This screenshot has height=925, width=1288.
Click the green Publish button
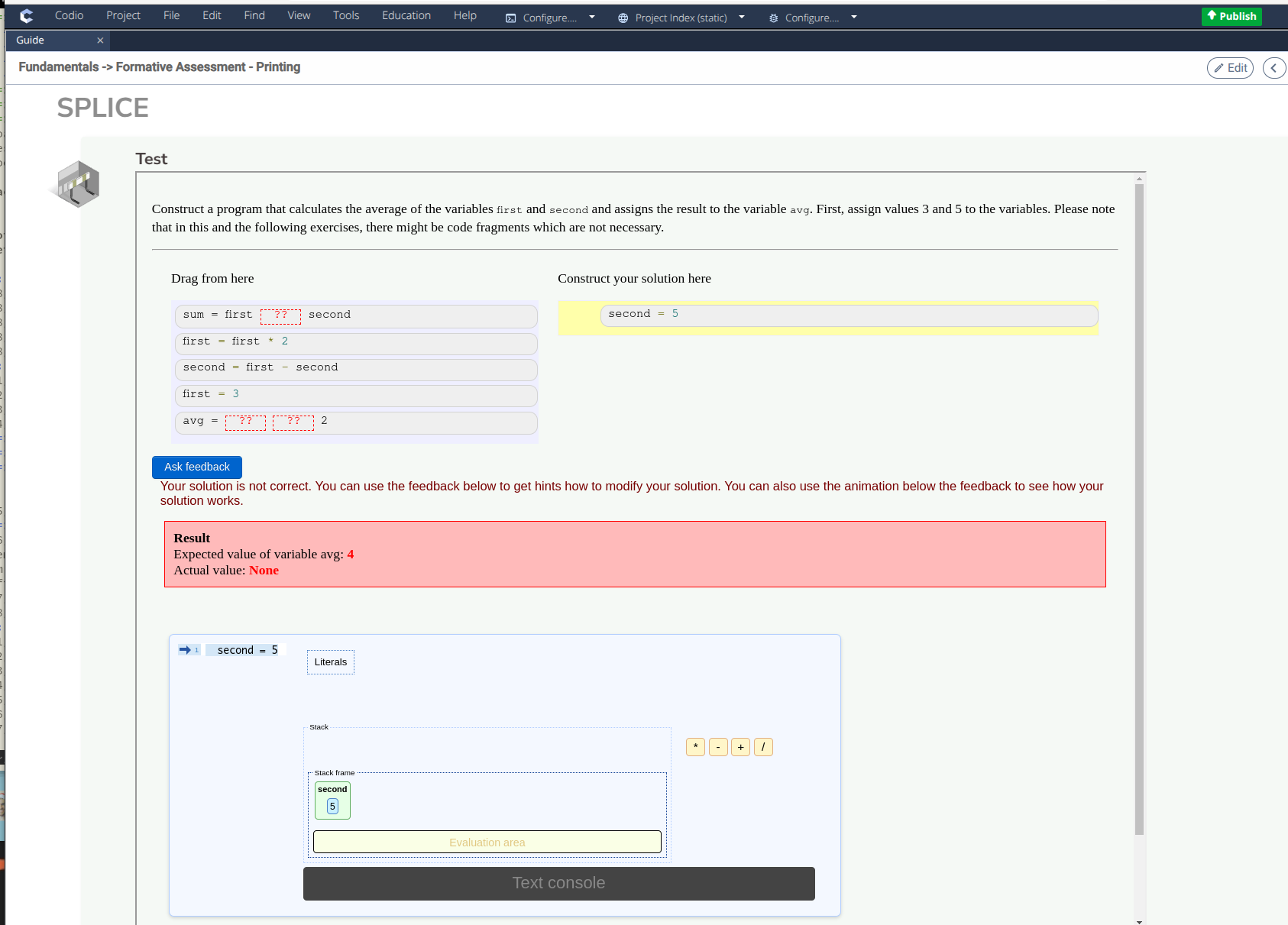[1231, 15]
